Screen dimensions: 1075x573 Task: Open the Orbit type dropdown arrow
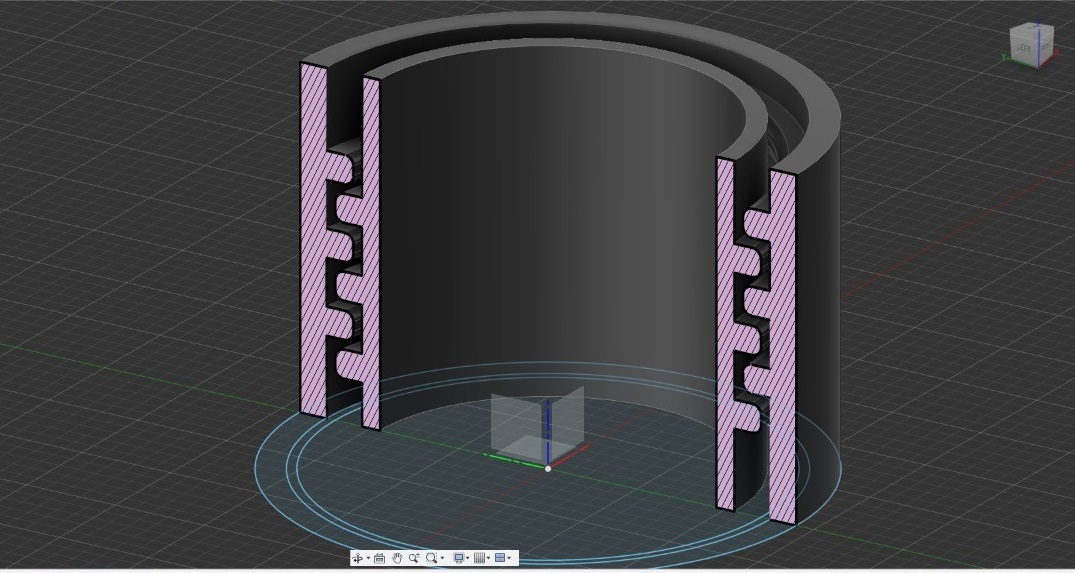[x=368, y=558]
